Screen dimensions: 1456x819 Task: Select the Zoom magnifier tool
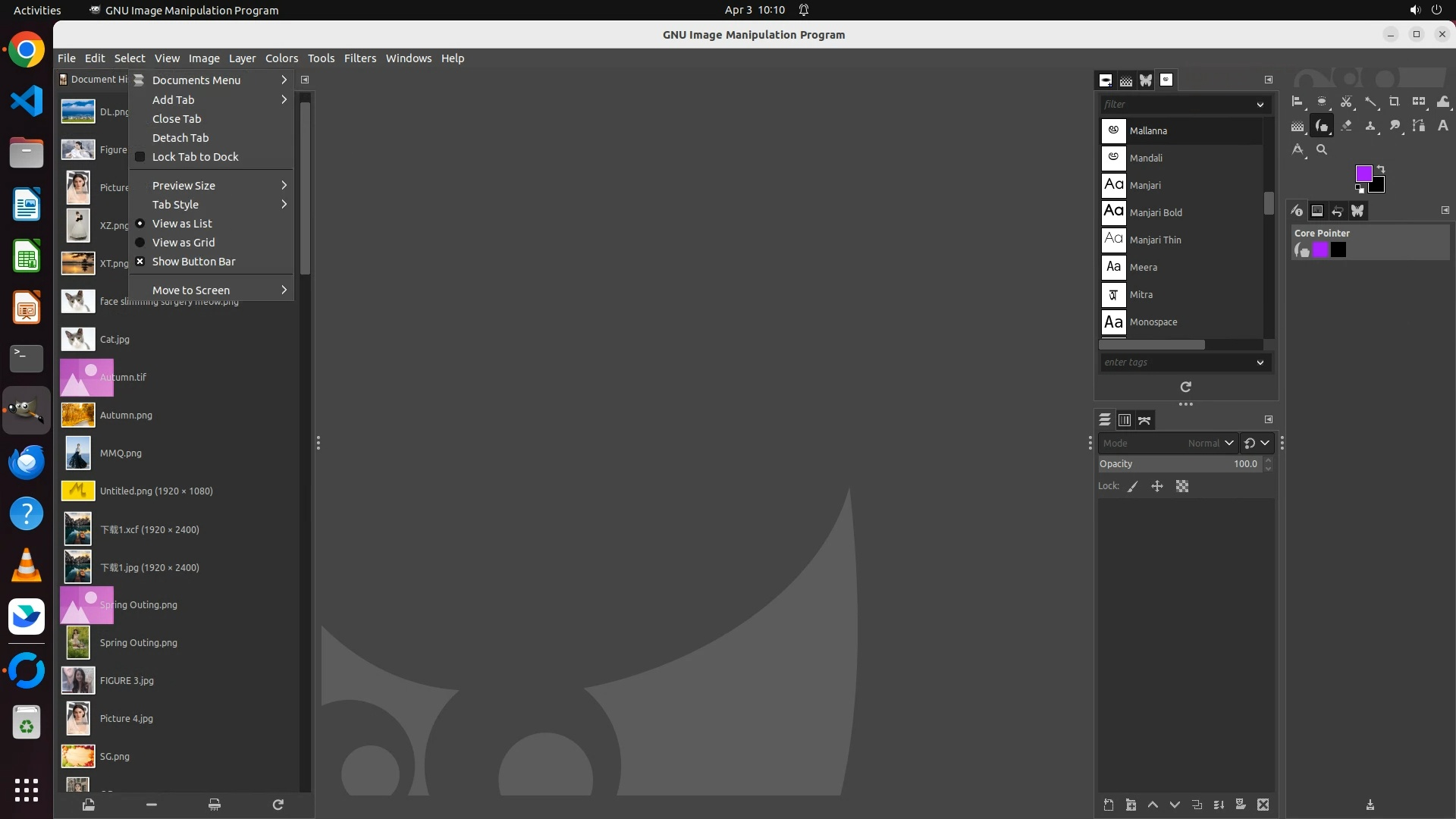[x=1322, y=150]
